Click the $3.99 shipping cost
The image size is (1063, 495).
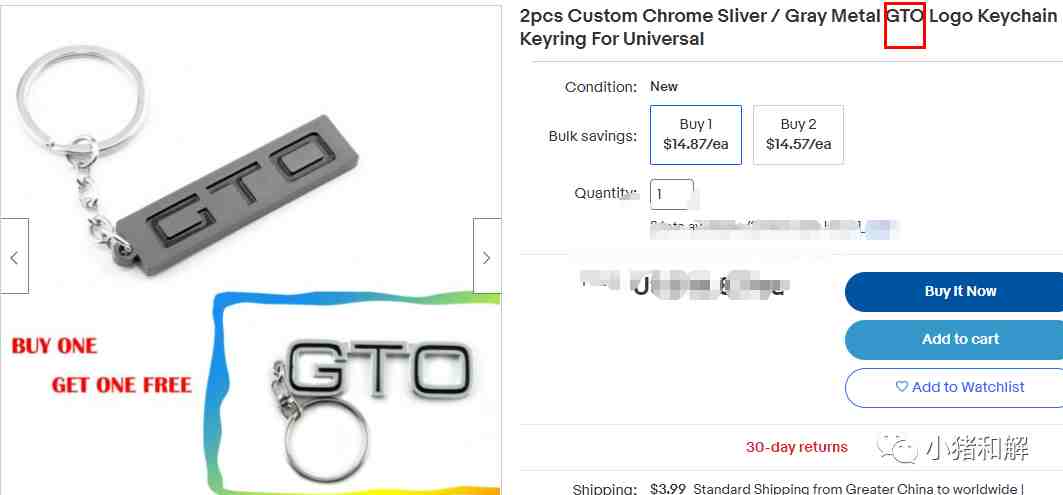tap(667, 489)
